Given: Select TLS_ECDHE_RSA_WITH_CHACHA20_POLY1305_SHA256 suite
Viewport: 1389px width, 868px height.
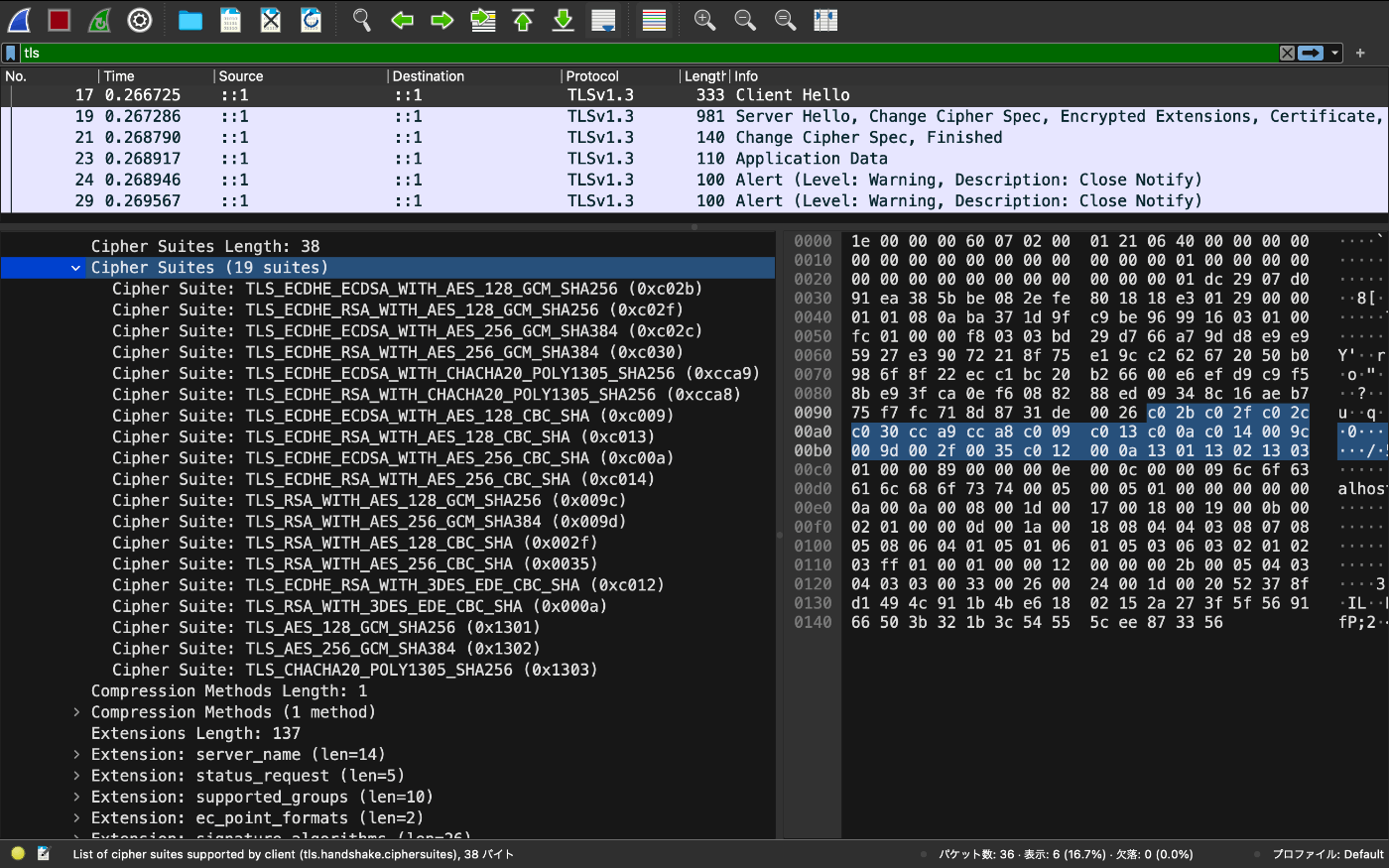Looking at the screenshot, I should click(x=388, y=395).
